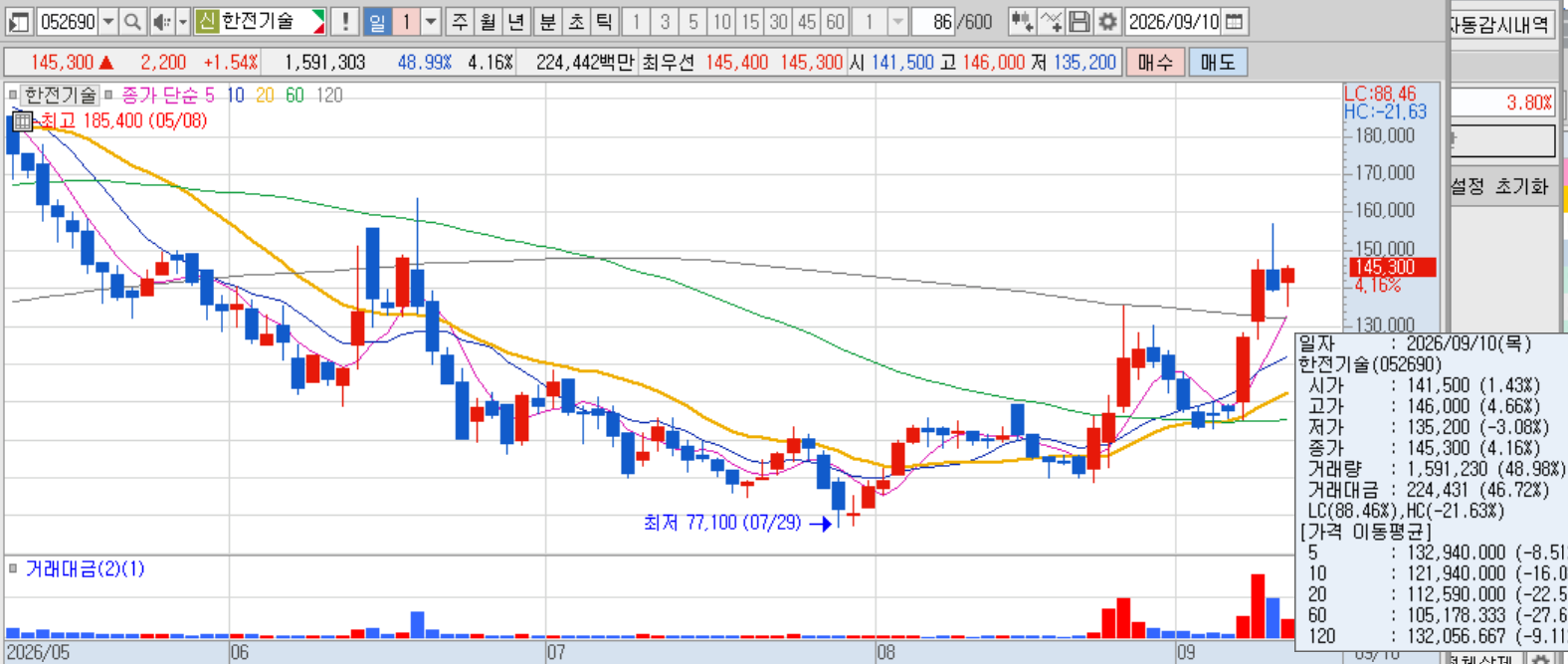The height and width of the screenshot is (664, 1568).
Task: Save chart with the floppy disk icon
Action: tap(1078, 21)
